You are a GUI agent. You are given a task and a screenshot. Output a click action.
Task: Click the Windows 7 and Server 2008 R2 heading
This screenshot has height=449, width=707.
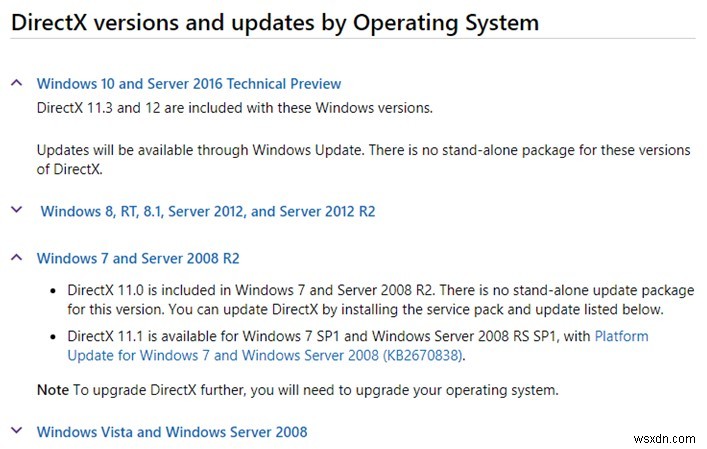tap(138, 258)
